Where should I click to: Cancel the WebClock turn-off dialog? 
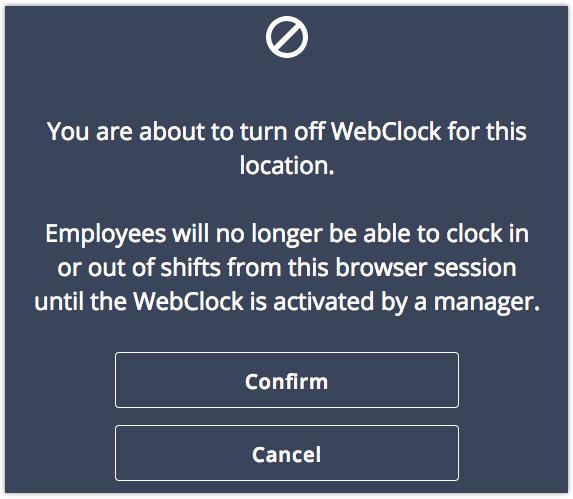coord(287,453)
